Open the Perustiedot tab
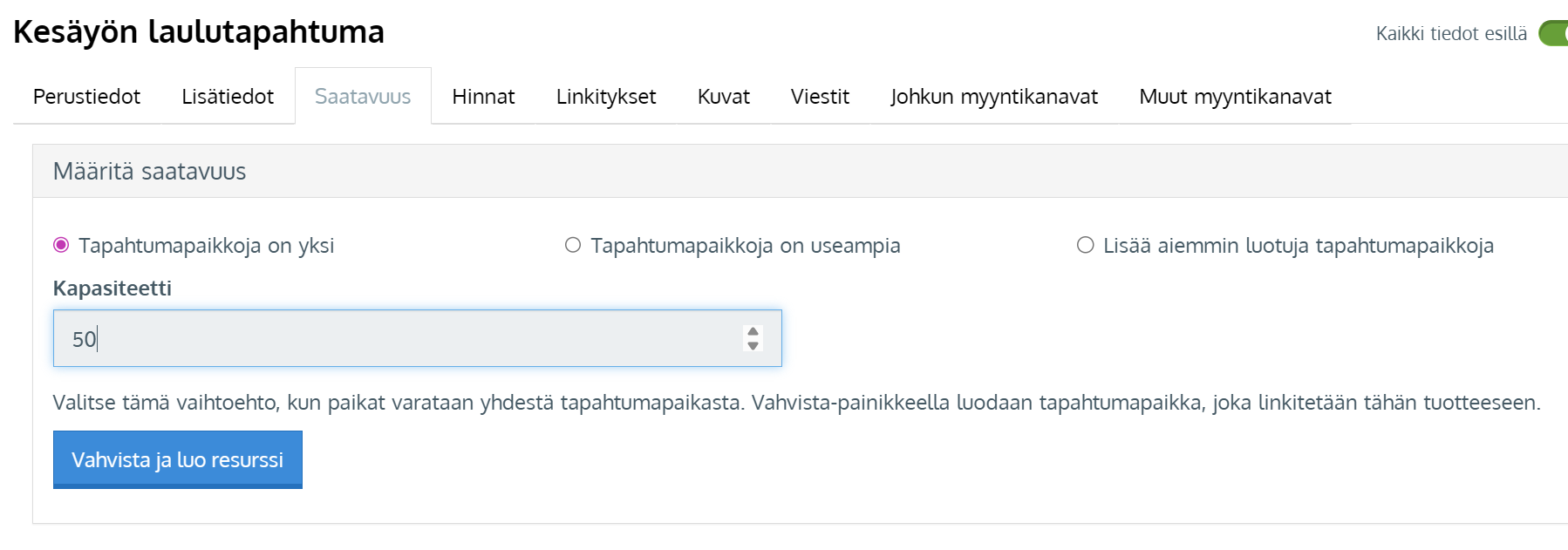This screenshot has width=1568, height=550. [86, 97]
